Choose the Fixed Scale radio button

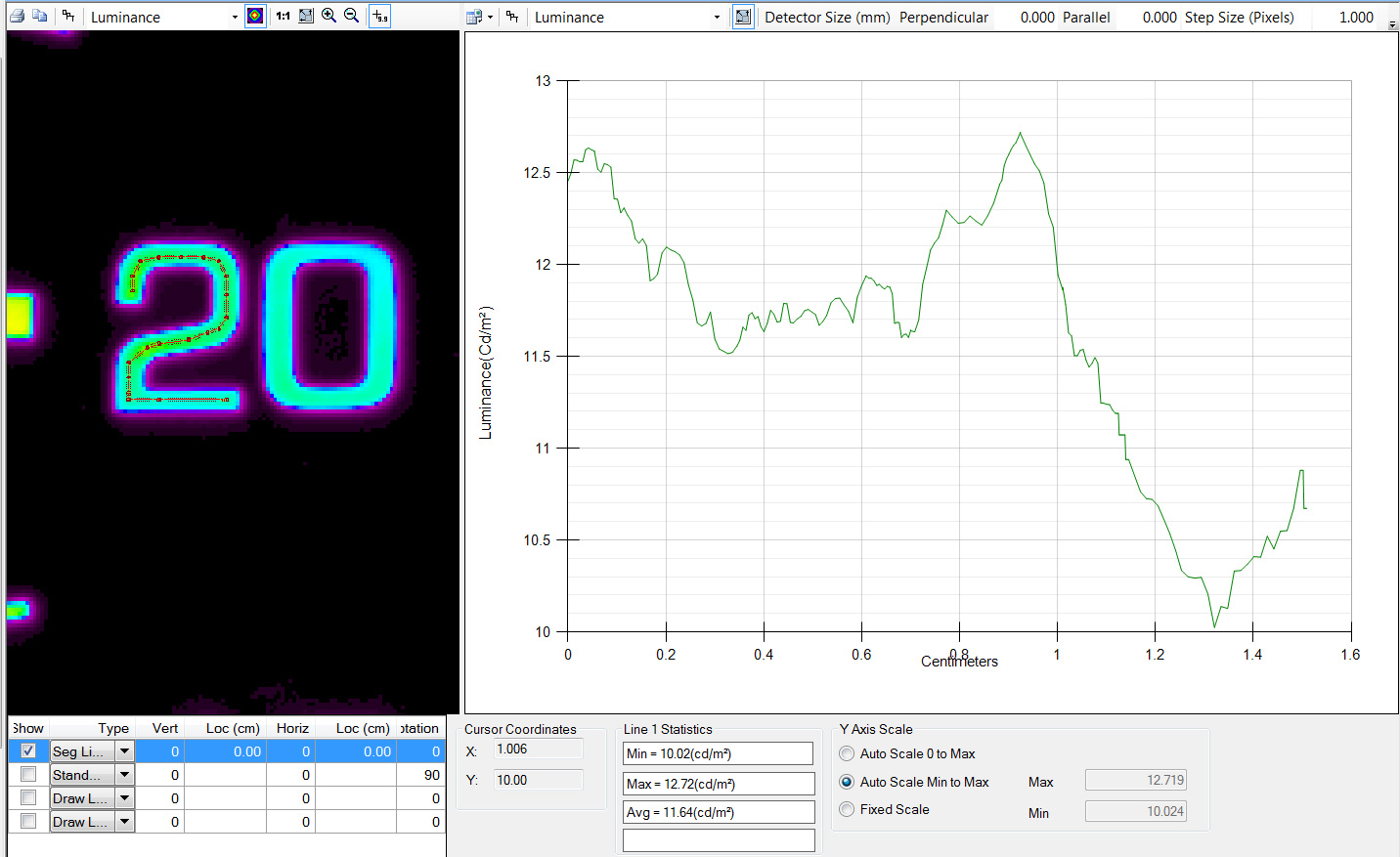(x=848, y=809)
